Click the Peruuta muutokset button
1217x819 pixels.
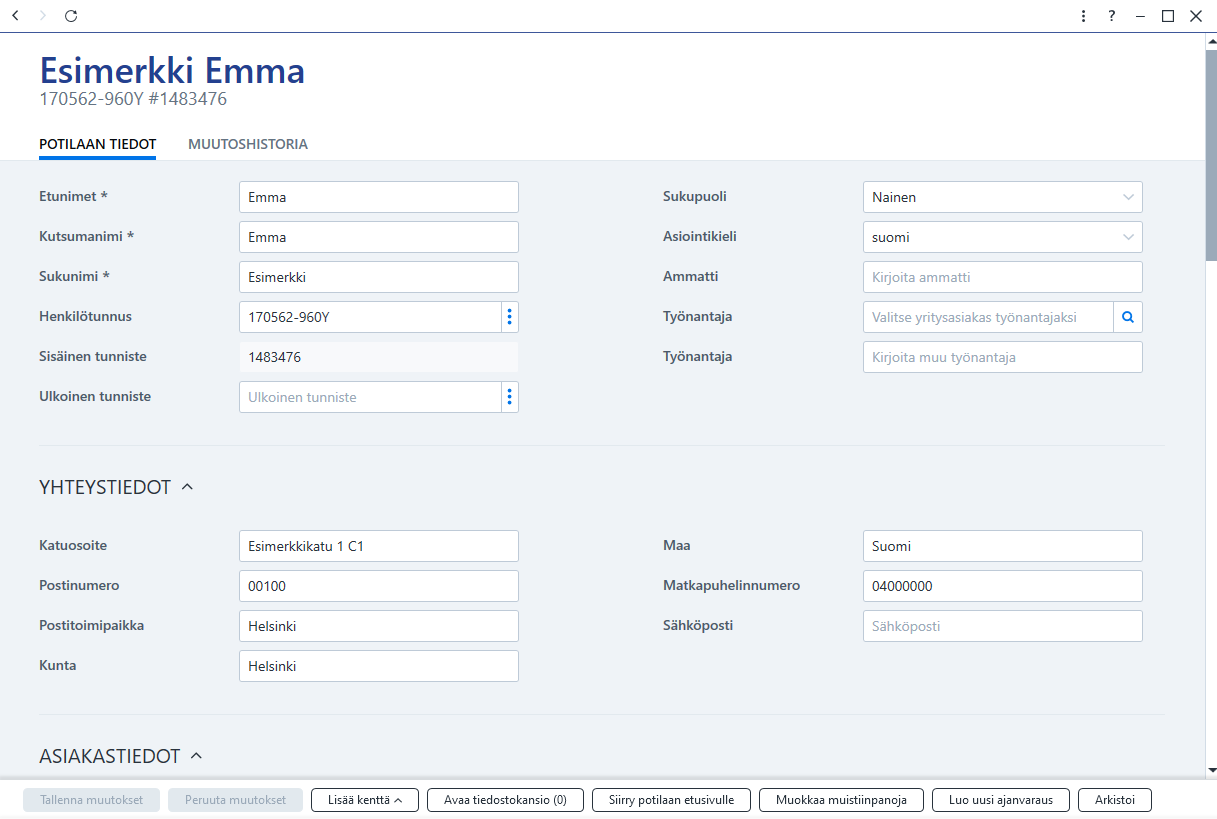click(x=236, y=800)
